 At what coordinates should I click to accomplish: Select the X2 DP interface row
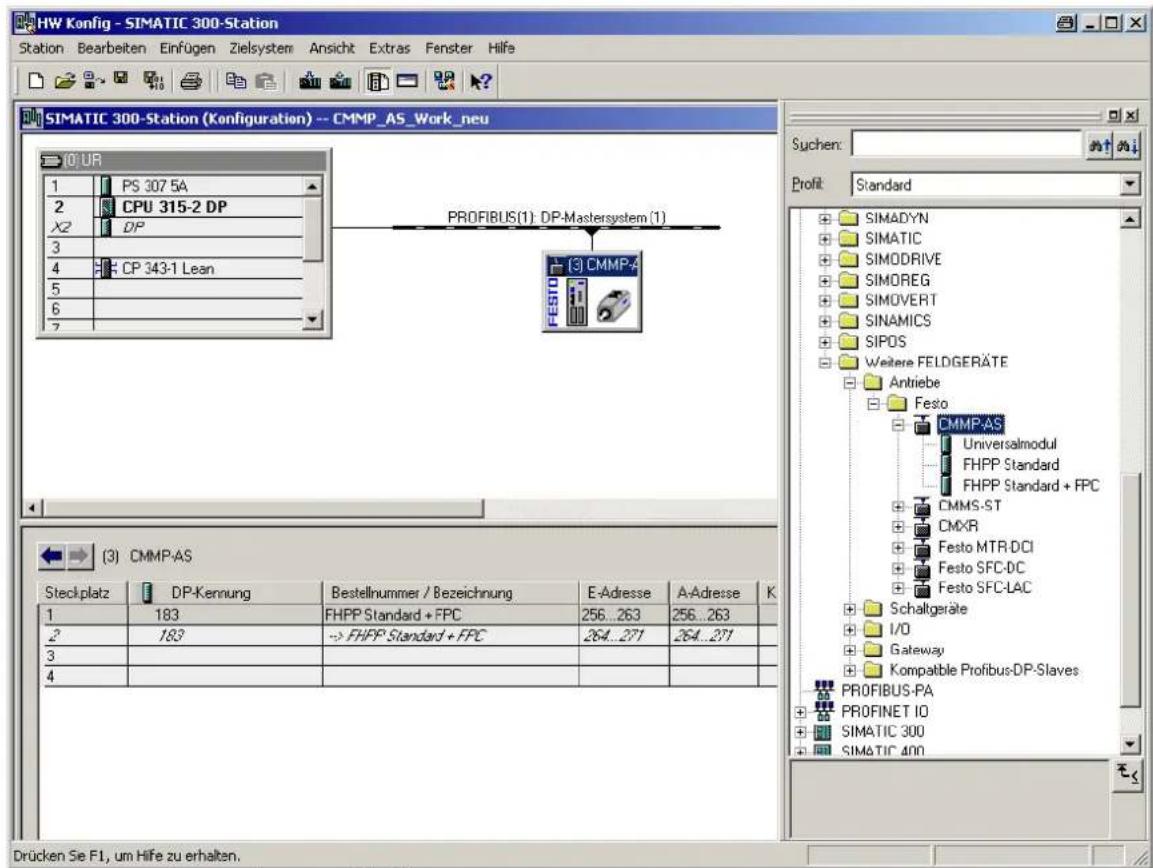tap(173, 227)
